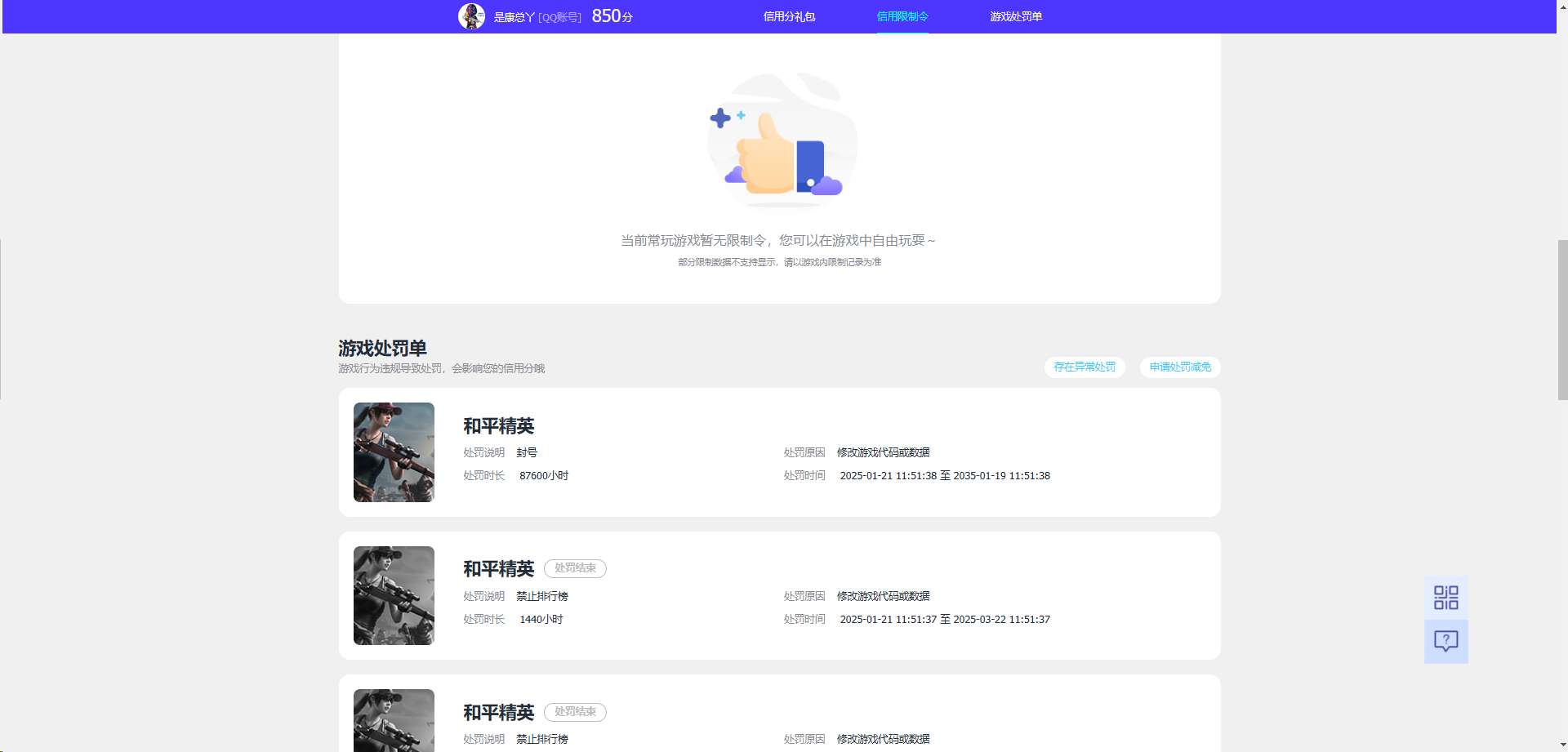This screenshot has height=752, width=1568.
Task: Go to the 游戏处罚单 tab
Action: (1016, 16)
